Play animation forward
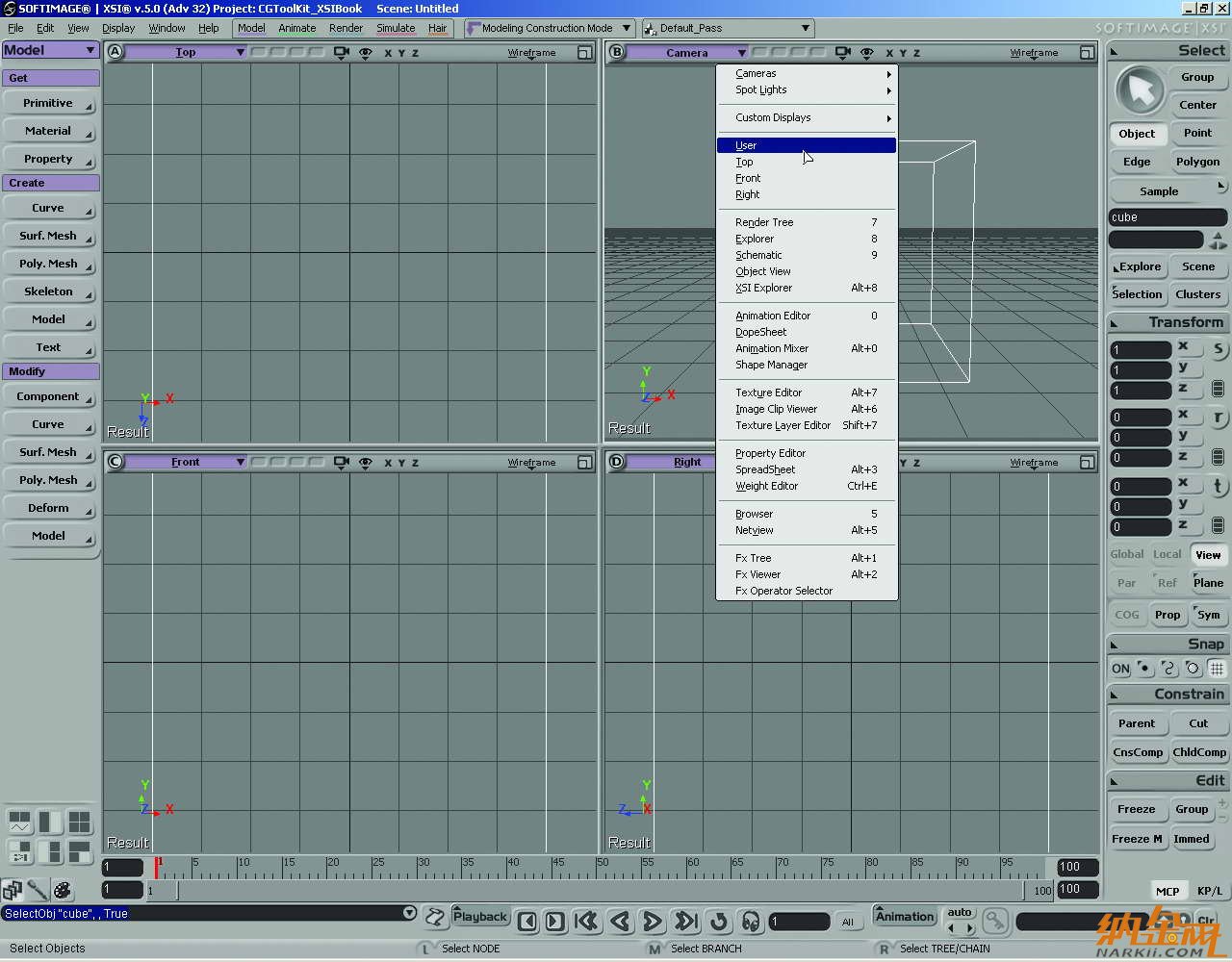 [653, 921]
